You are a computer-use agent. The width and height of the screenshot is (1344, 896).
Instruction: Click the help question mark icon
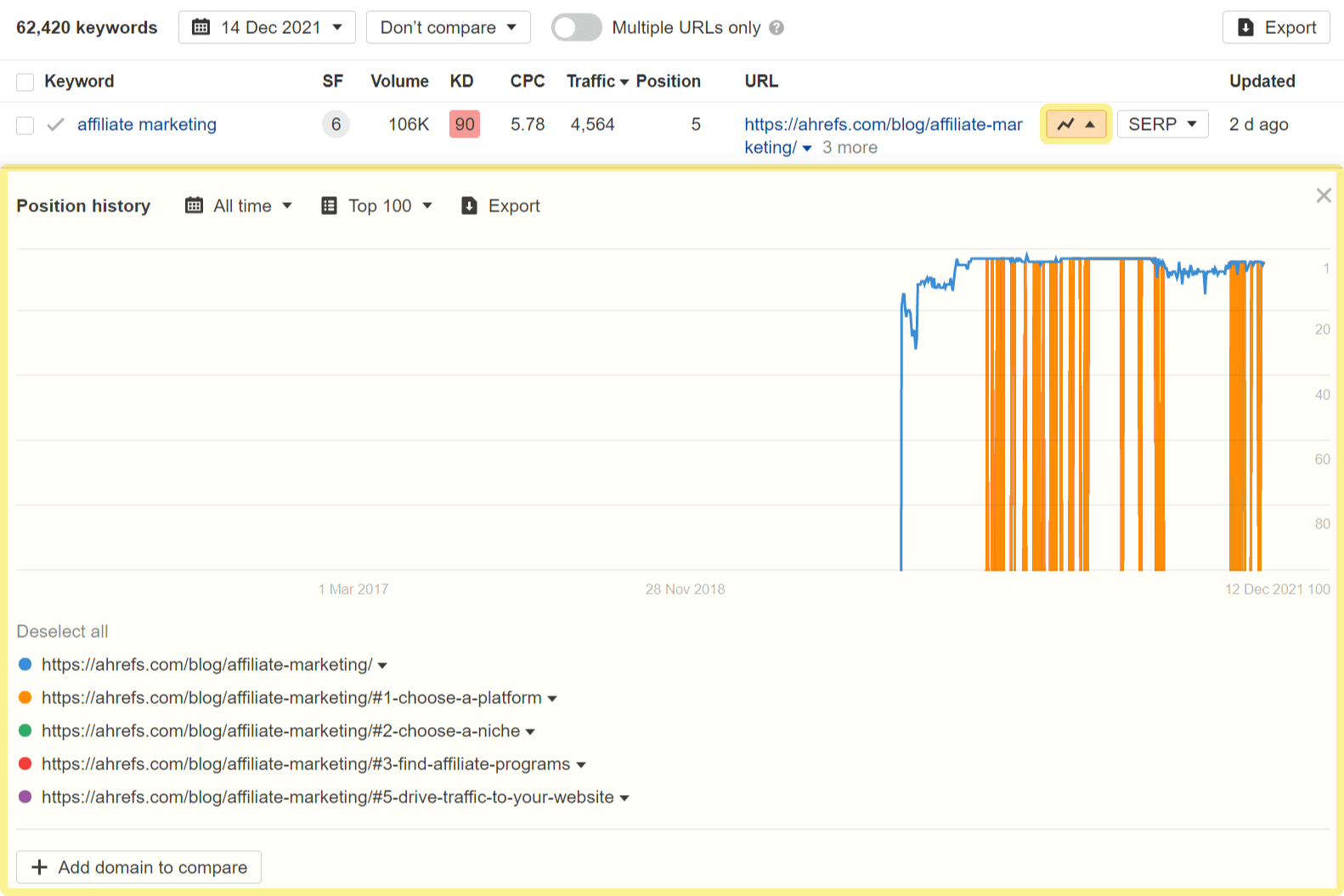776,28
